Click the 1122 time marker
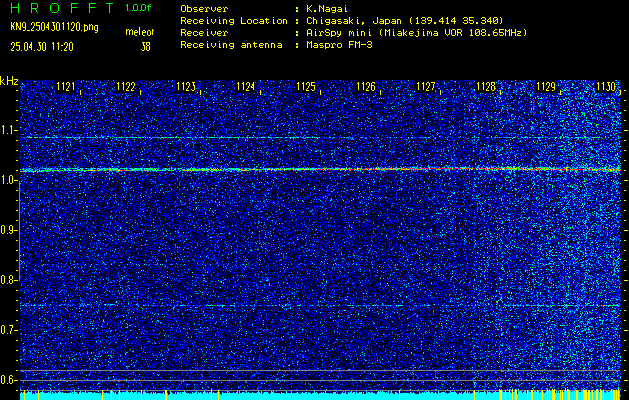This screenshot has width=629, height=400. pyautogui.click(x=126, y=87)
